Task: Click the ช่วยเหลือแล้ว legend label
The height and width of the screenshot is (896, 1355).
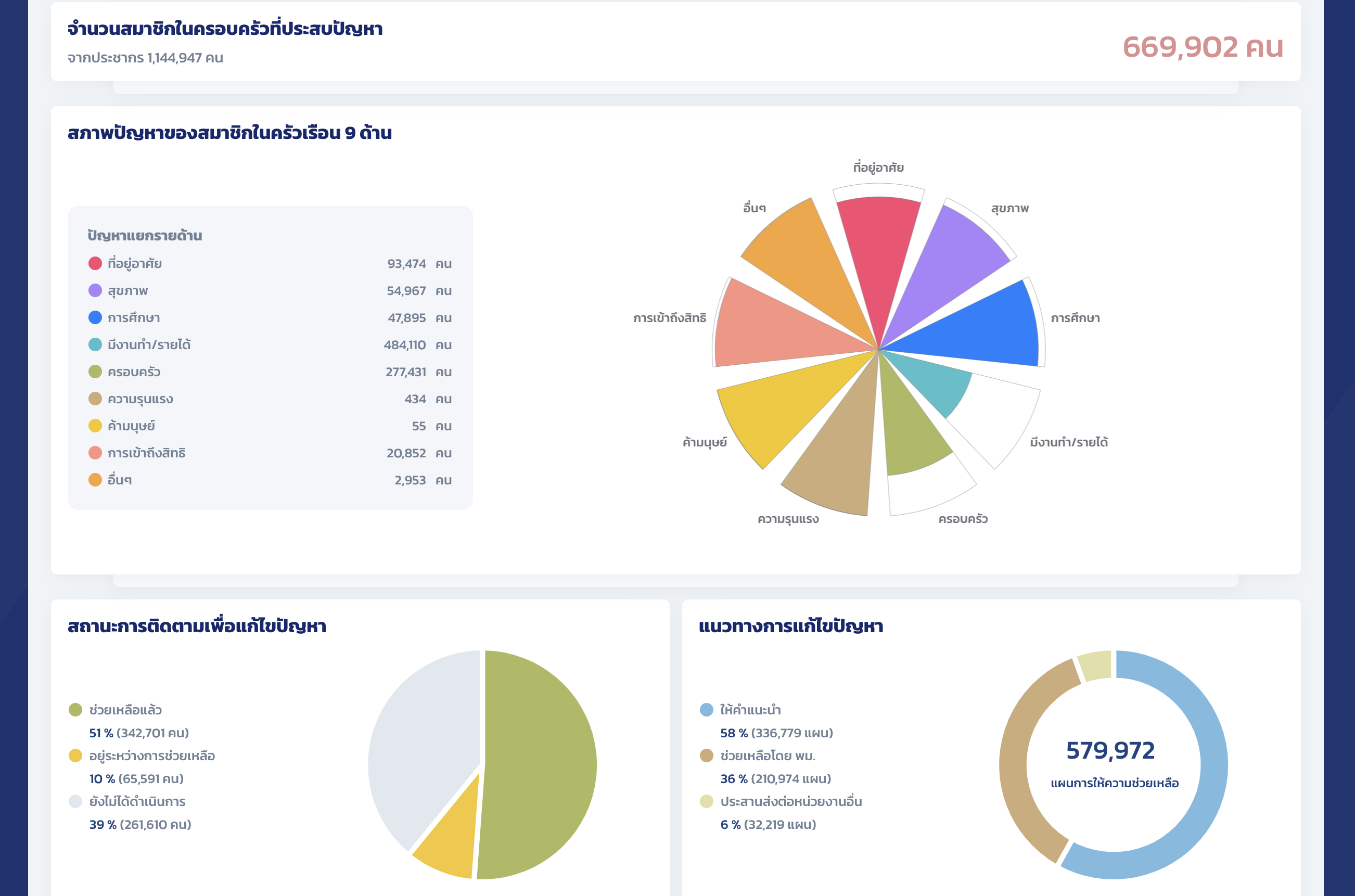Action: [125, 710]
